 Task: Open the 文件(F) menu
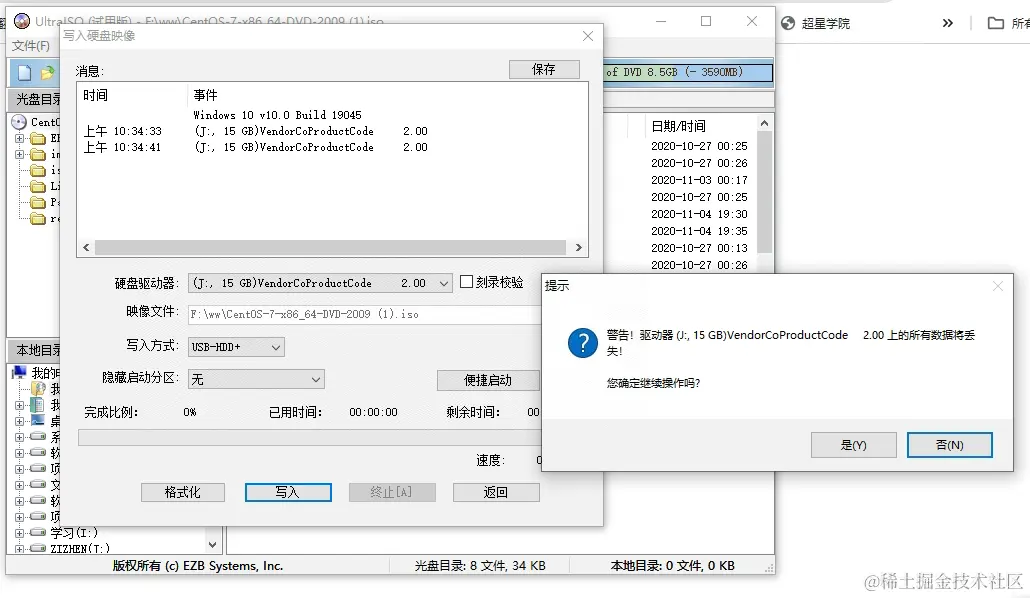[31, 45]
